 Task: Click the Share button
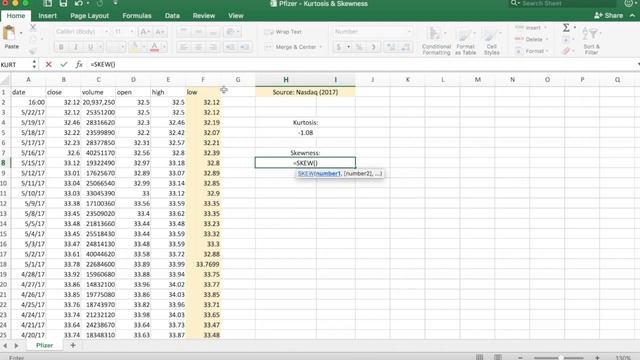tap(609, 16)
